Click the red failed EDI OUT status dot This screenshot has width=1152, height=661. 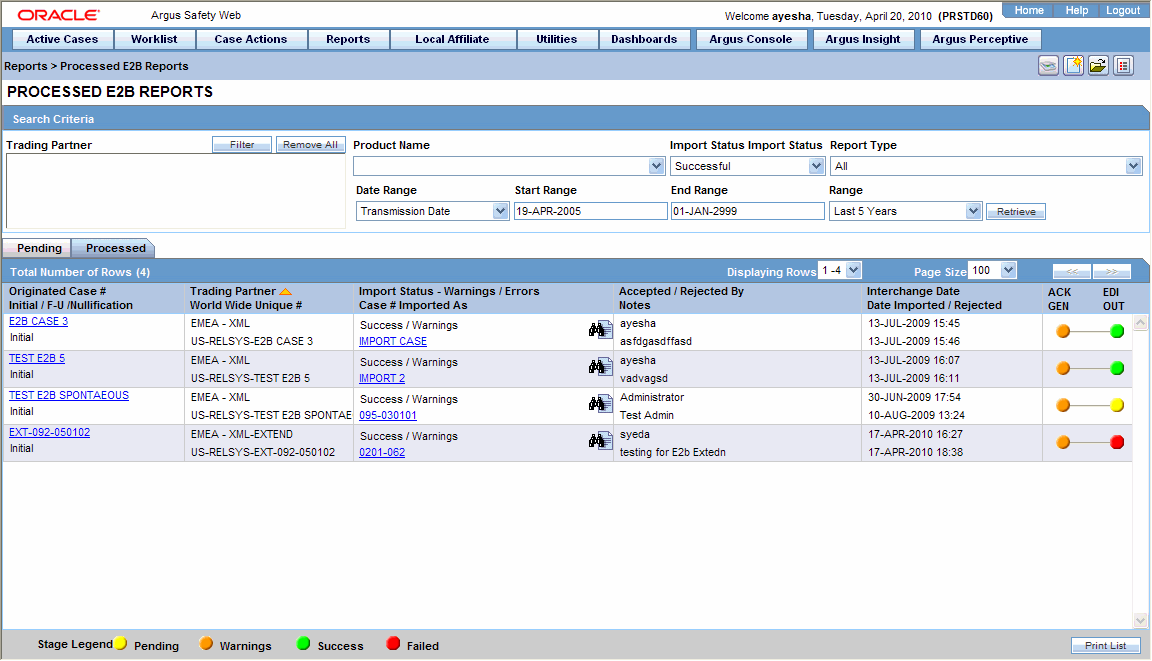1117,442
